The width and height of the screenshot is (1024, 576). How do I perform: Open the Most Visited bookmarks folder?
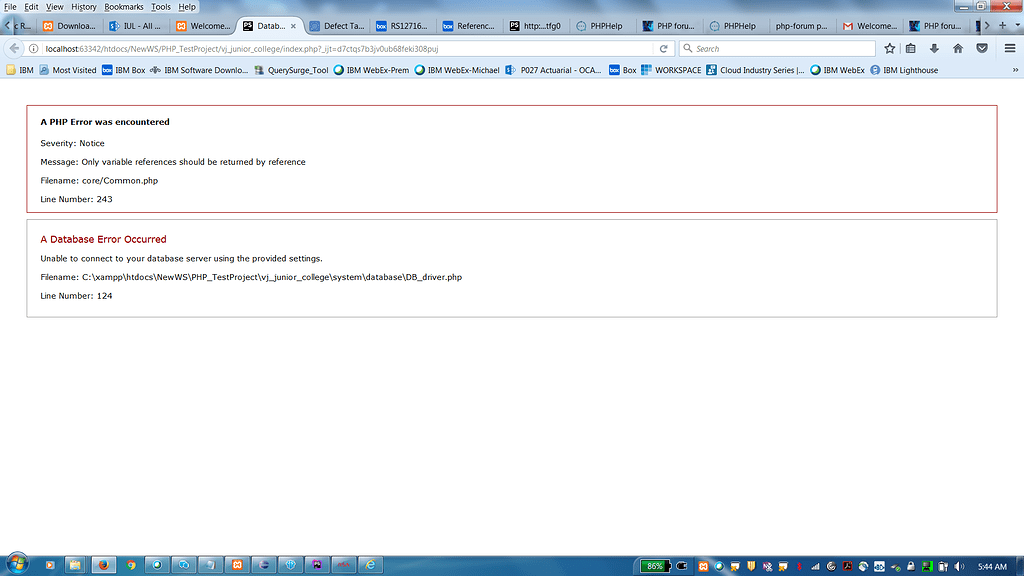pyautogui.click(x=75, y=70)
